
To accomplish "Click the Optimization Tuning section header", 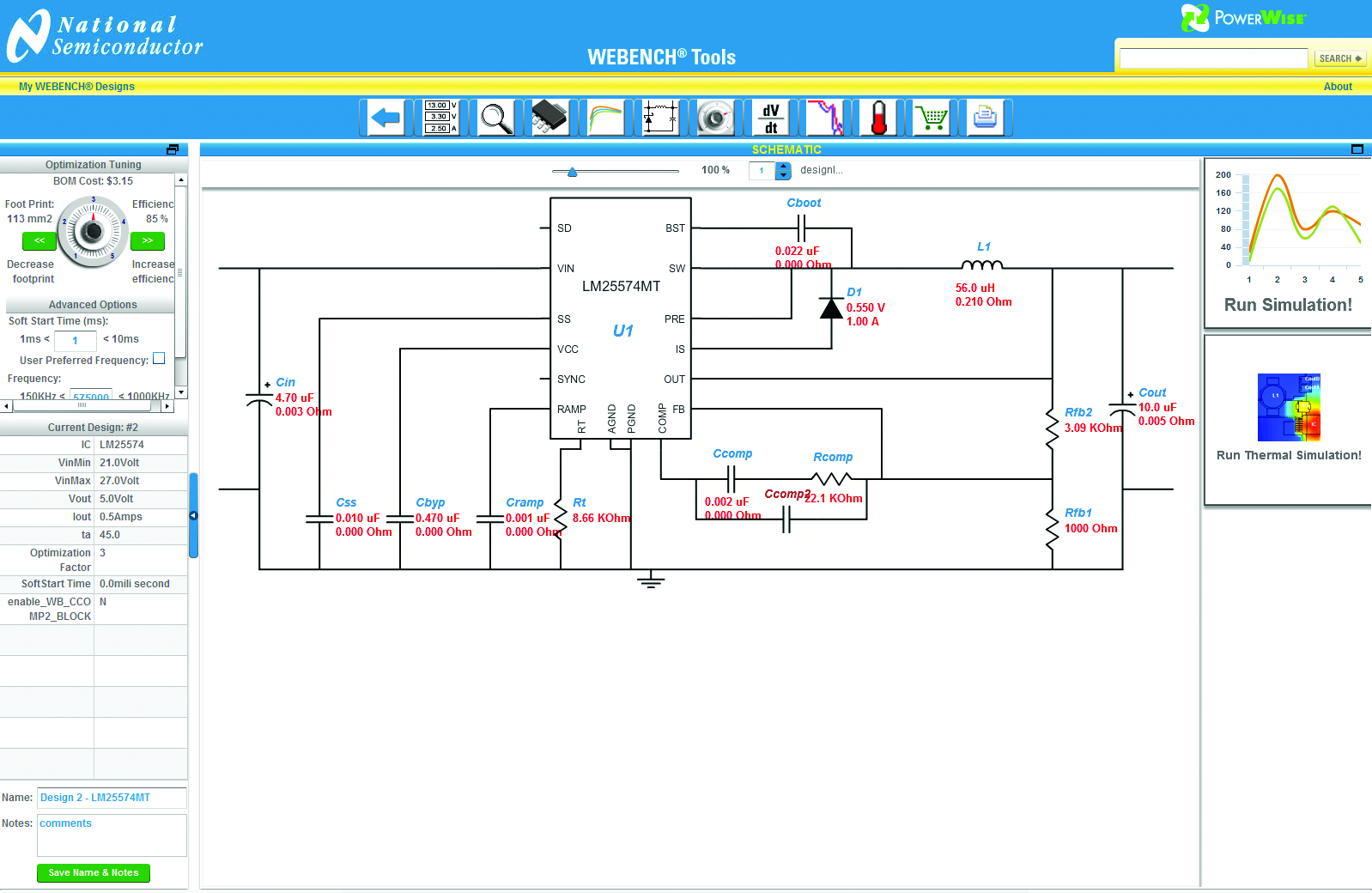I will pos(93,165).
